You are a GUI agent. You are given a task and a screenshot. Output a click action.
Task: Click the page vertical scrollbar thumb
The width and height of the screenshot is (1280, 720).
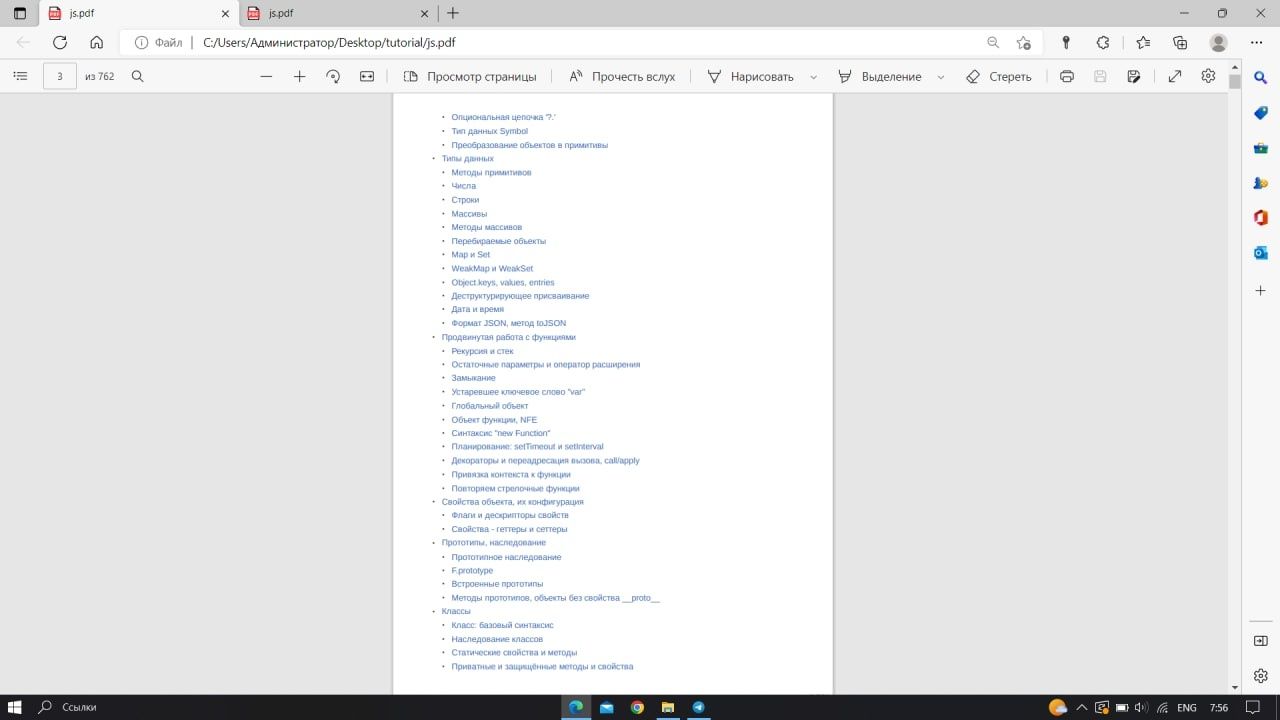click(x=1235, y=82)
